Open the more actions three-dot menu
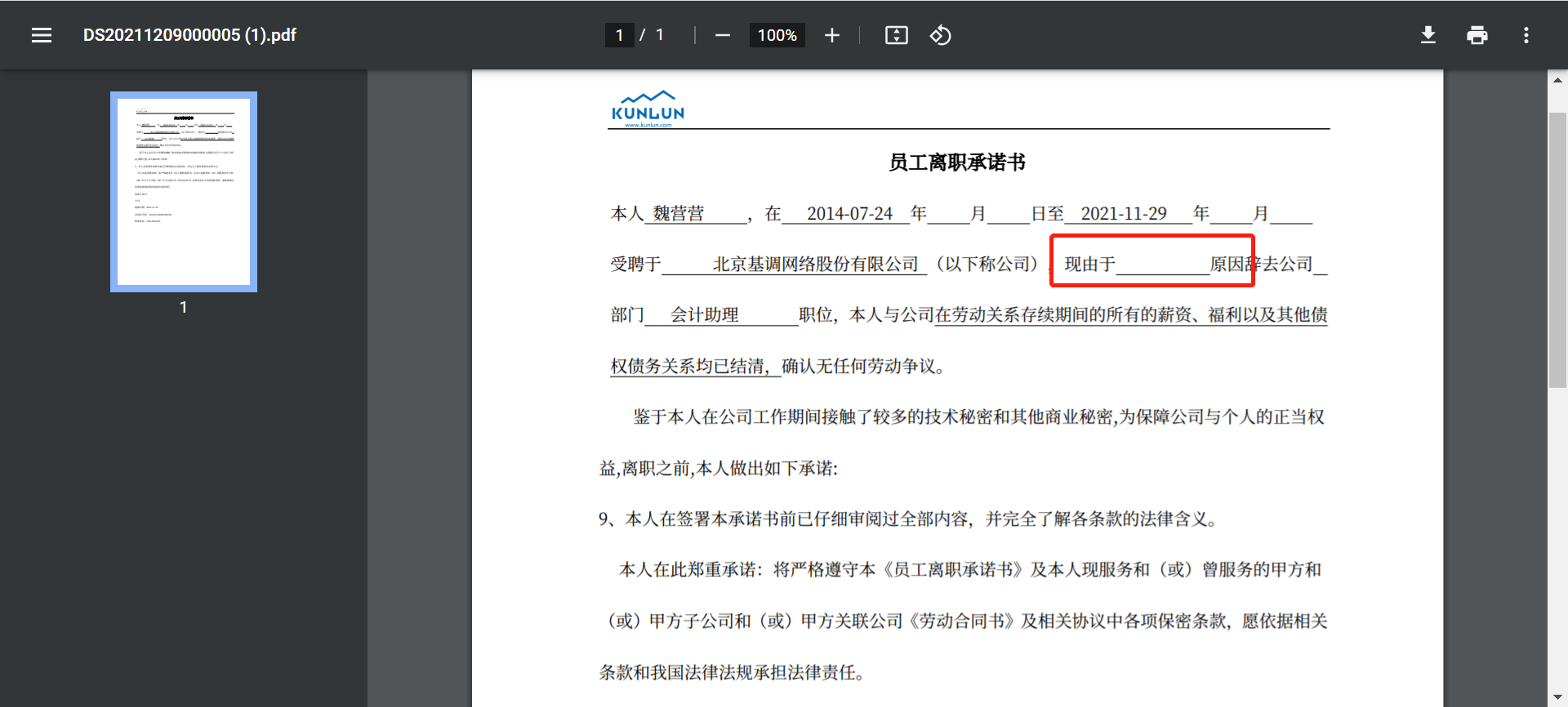This screenshot has height=707, width=1568. pos(1526,35)
